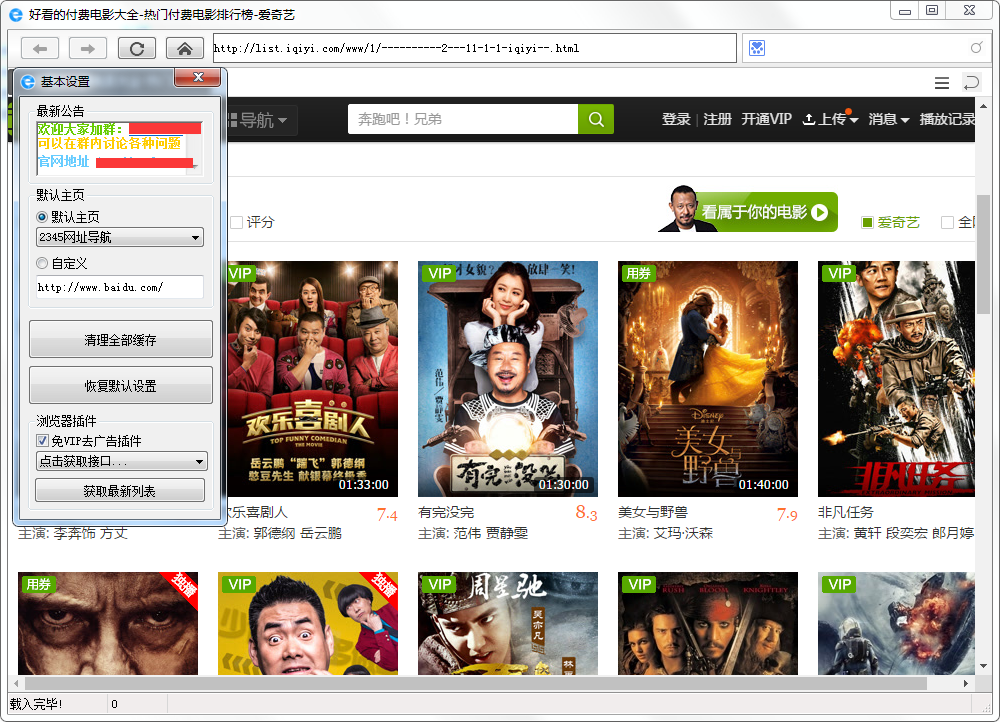Click the iQiyi search input 奔跑吧！兄弟
The image size is (1000, 722).
click(463, 119)
